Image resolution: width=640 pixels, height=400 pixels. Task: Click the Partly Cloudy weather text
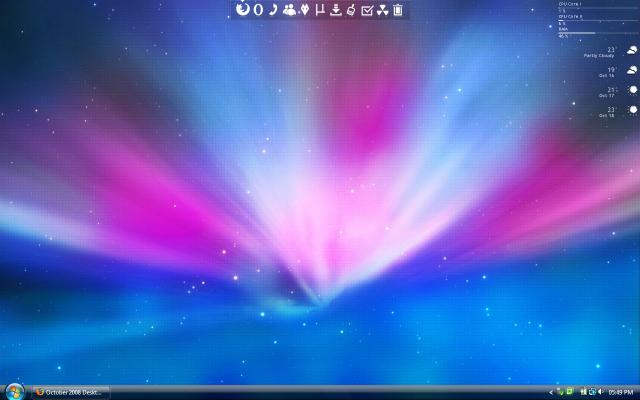pos(599,56)
